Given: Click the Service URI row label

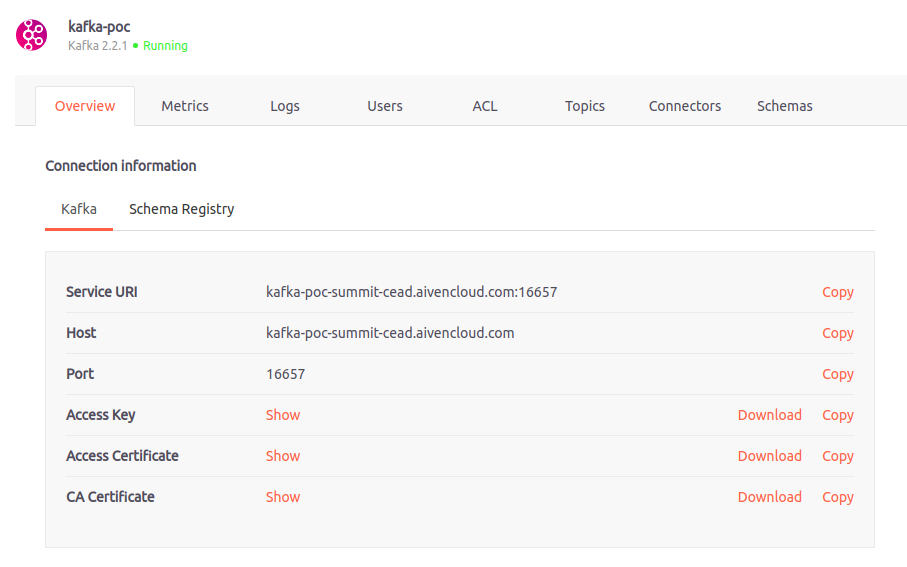Looking at the screenshot, I should pyautogui.click(x=102, y=292).
